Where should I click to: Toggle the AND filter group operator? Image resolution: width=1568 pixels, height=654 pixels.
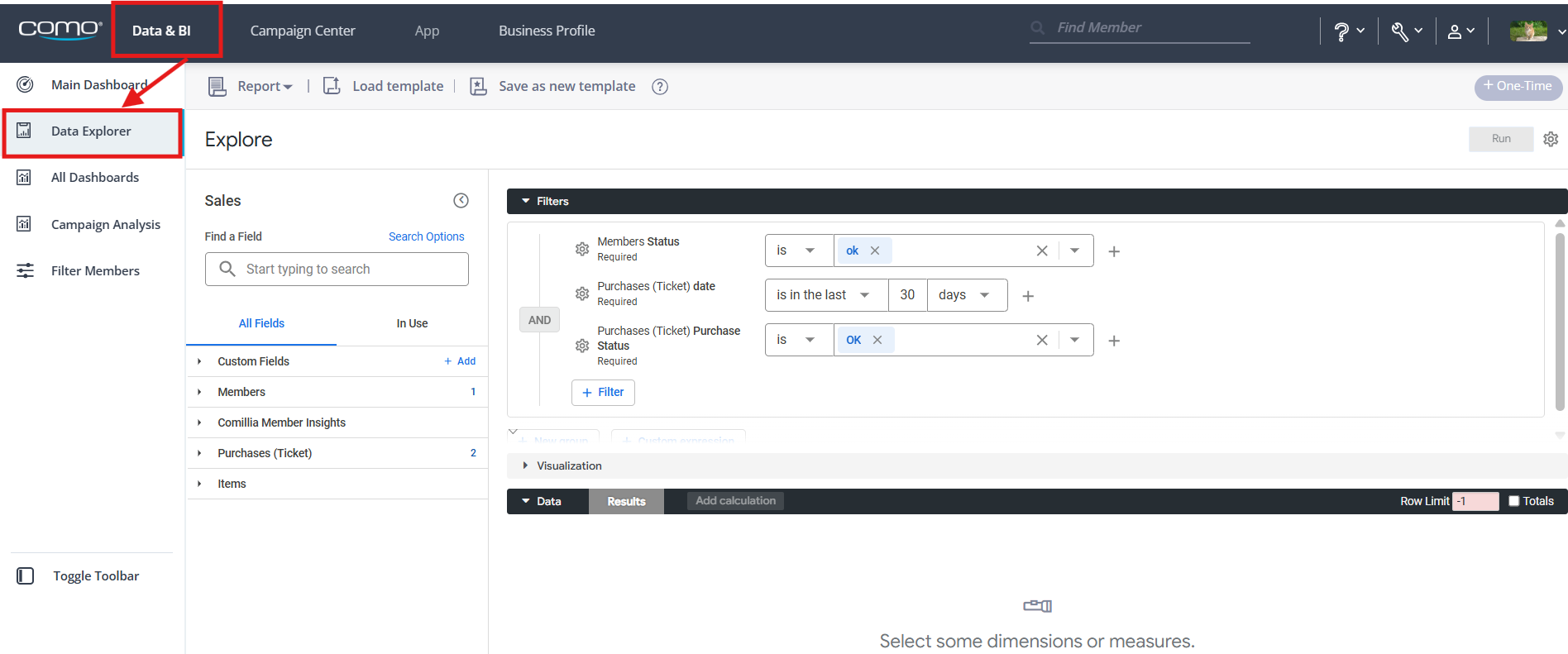coord(539,320)
